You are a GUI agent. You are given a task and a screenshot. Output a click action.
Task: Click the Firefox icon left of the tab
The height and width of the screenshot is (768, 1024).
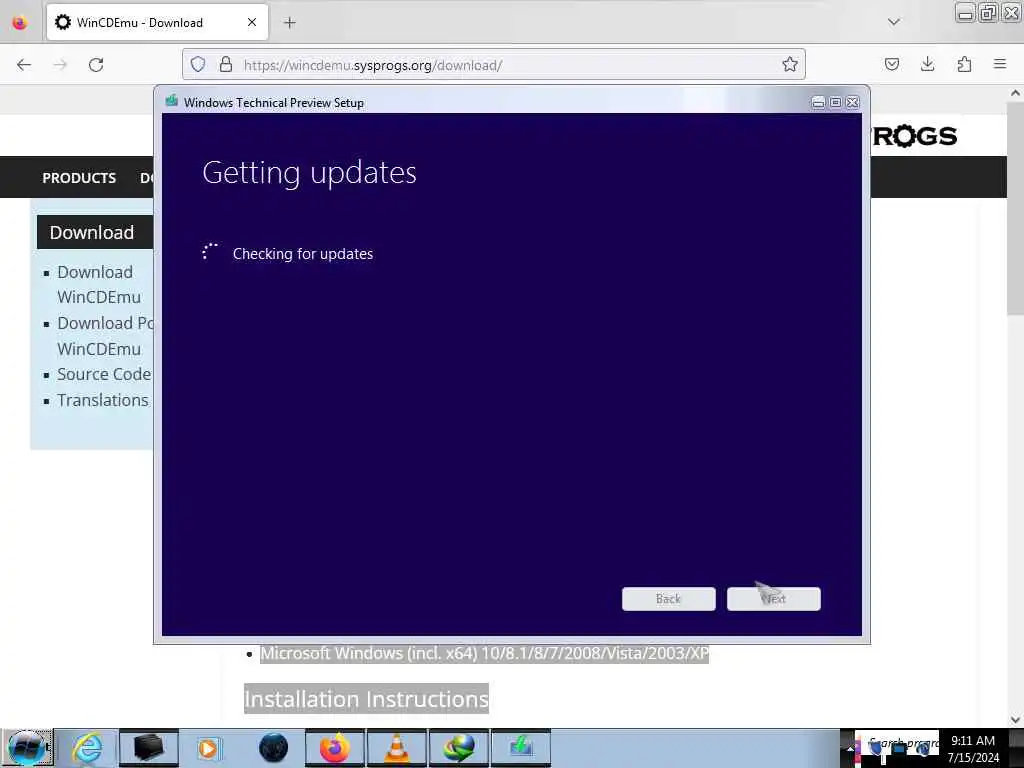coord(20,22)
